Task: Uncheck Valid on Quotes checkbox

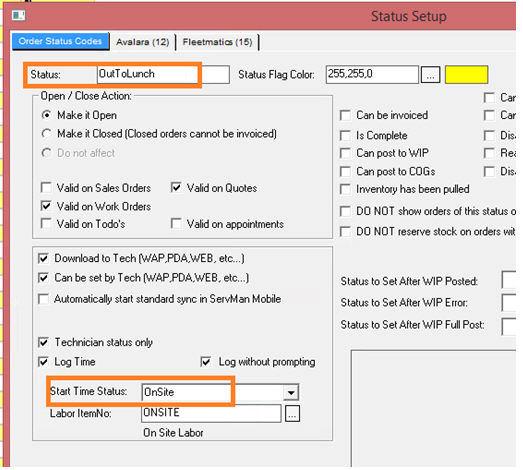Action: click(176, 187)
